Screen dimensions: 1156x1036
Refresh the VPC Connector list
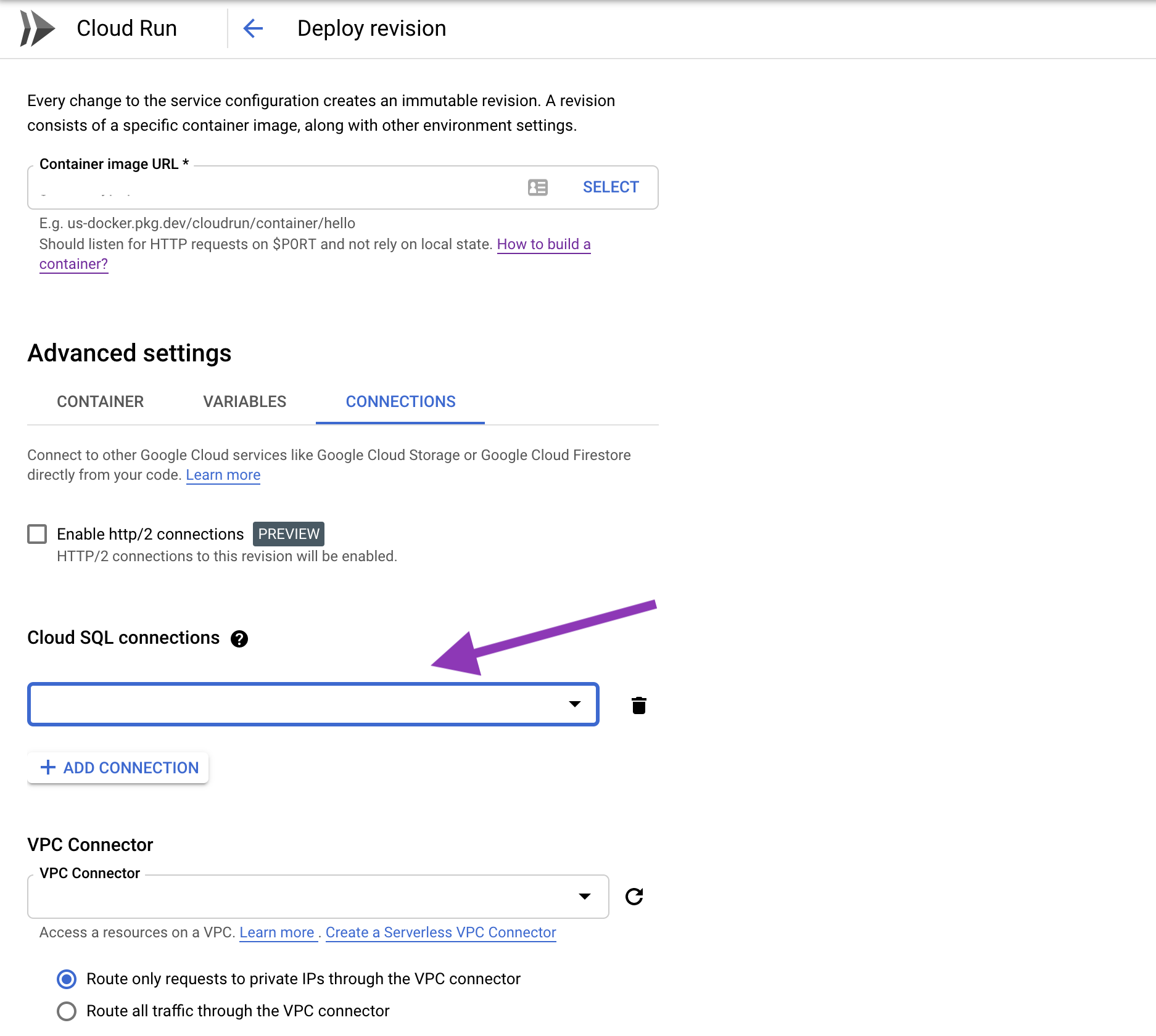634,897
